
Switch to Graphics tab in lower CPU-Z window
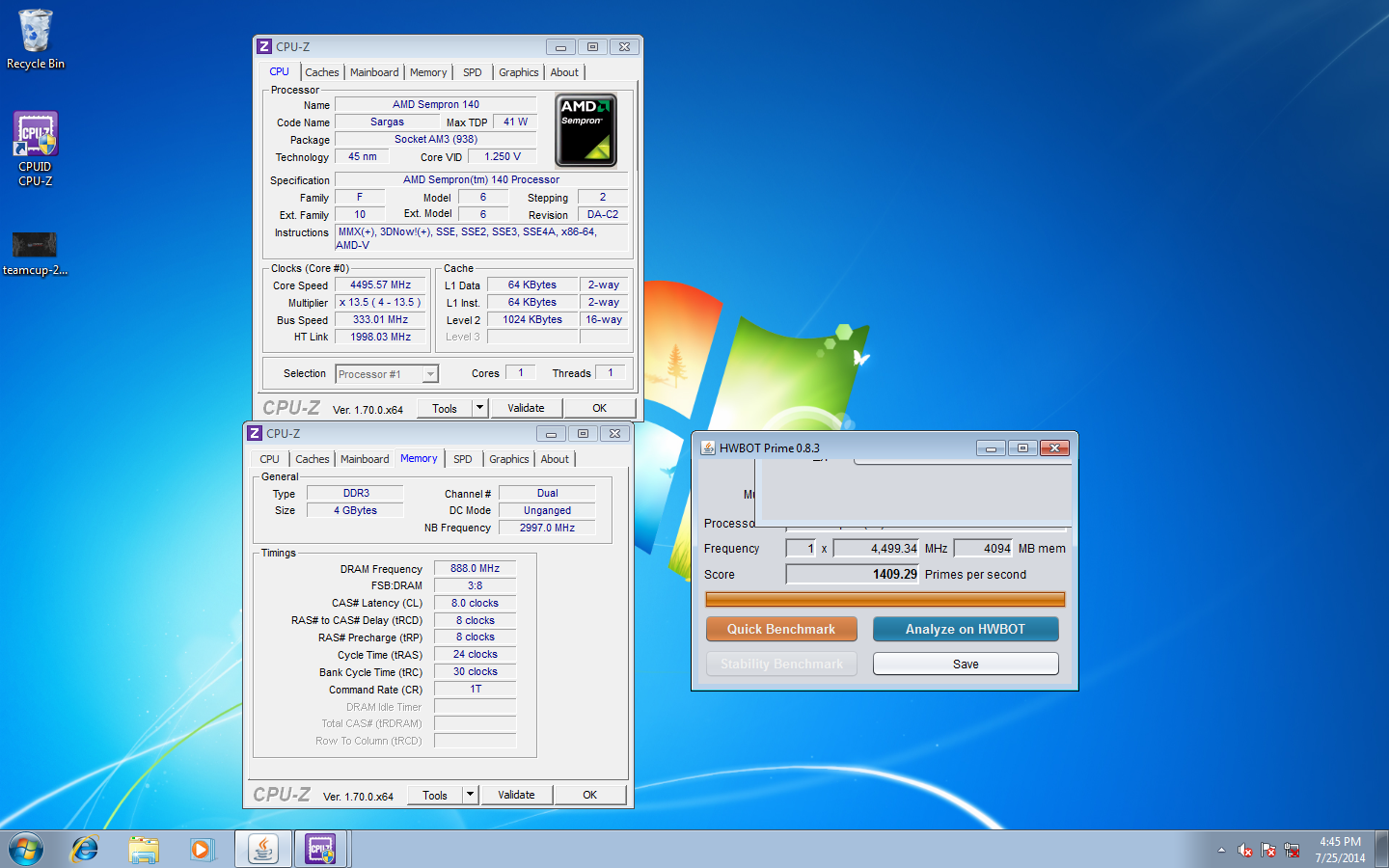[x=509, y=459]
